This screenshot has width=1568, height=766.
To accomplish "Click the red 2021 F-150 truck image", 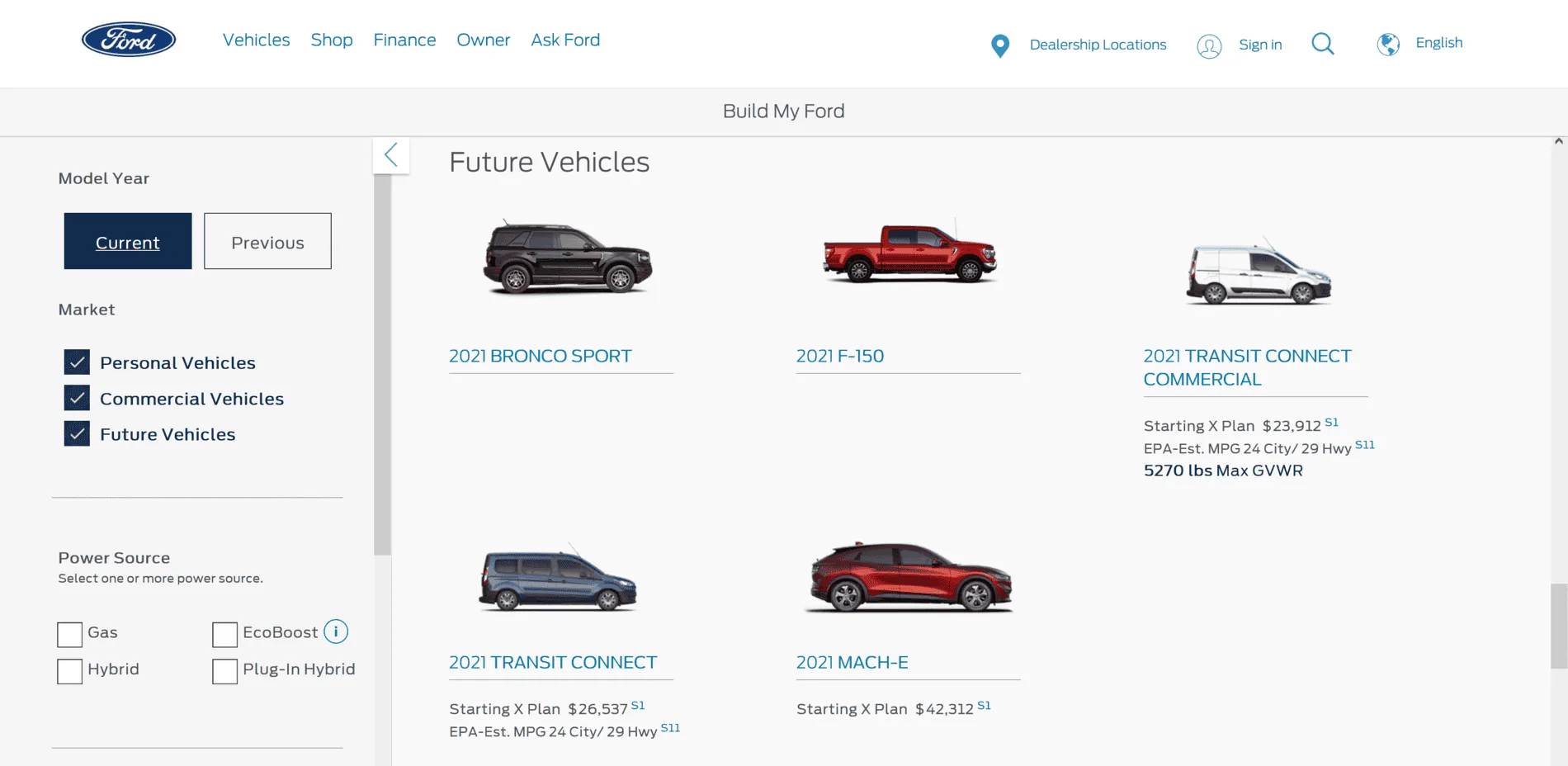I will tap(910, 252).
